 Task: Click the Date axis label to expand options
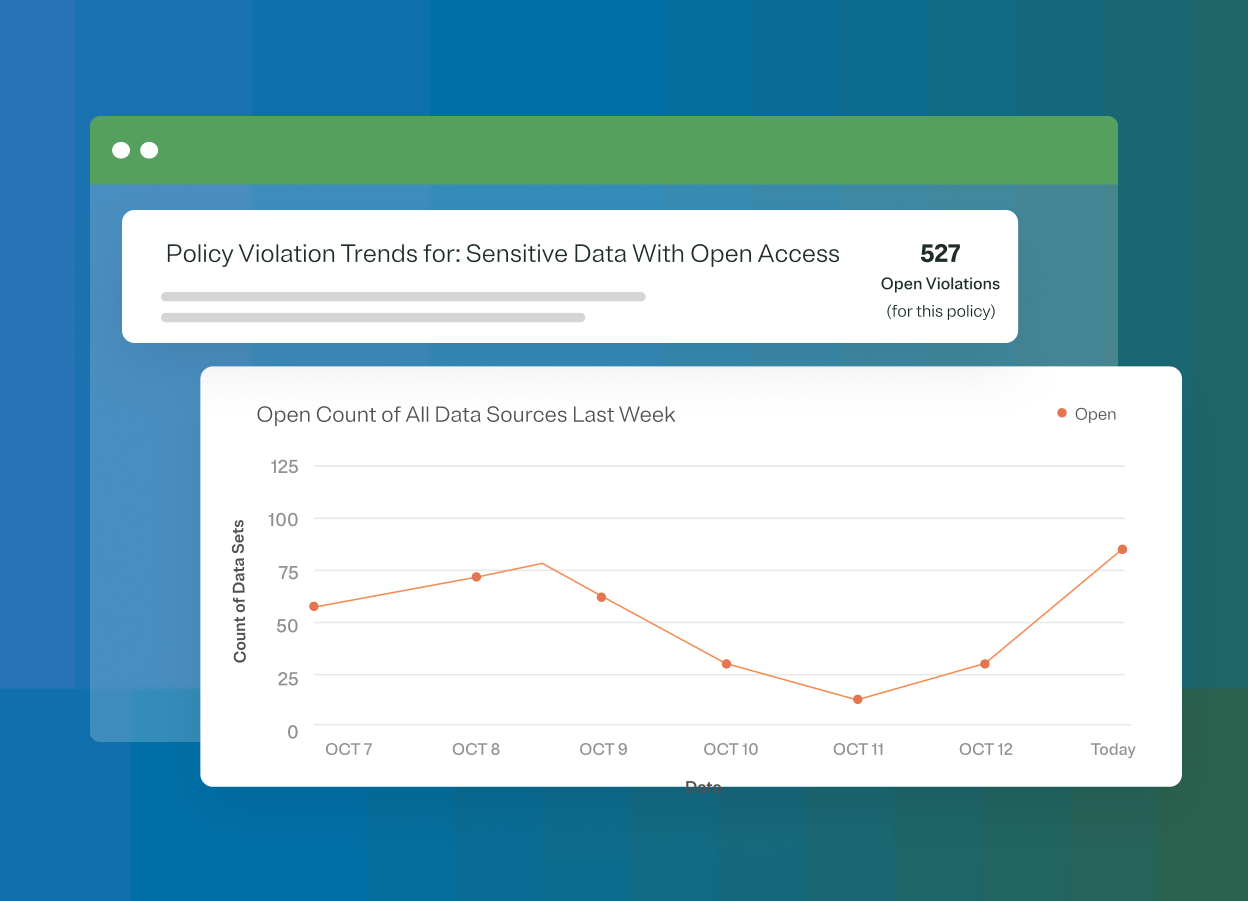(704, 786)
